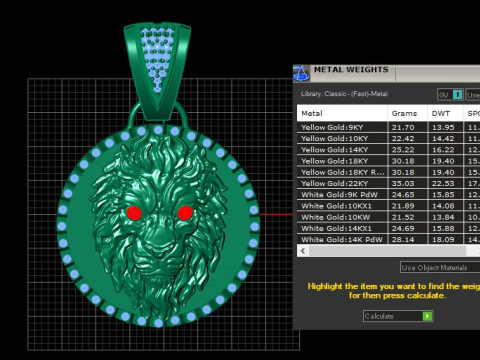480x360 pixels.
Task: Select the Yellow Gold:18KY row
Action: click(388, 161)
